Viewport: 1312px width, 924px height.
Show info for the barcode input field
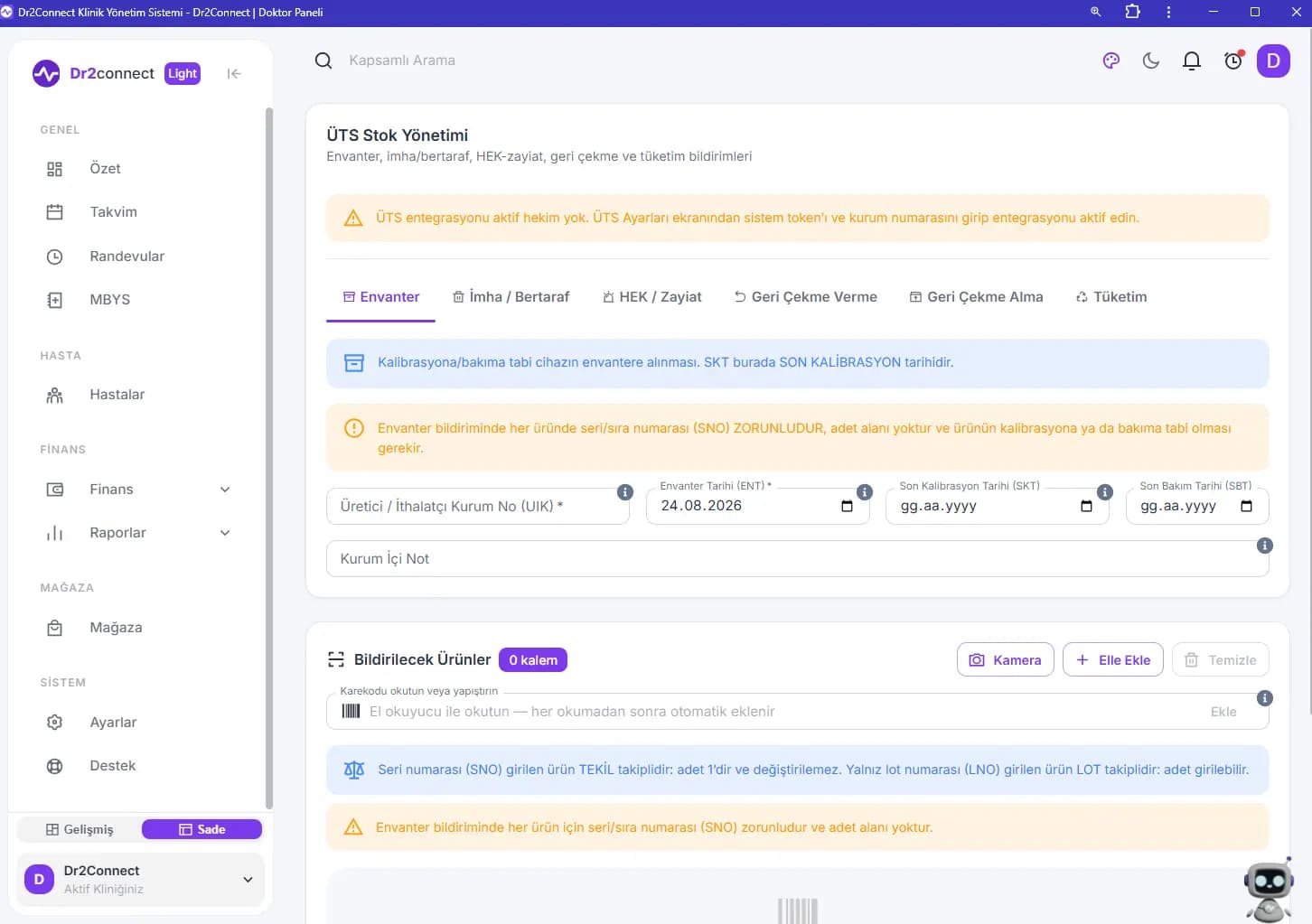click(1265, 698)
